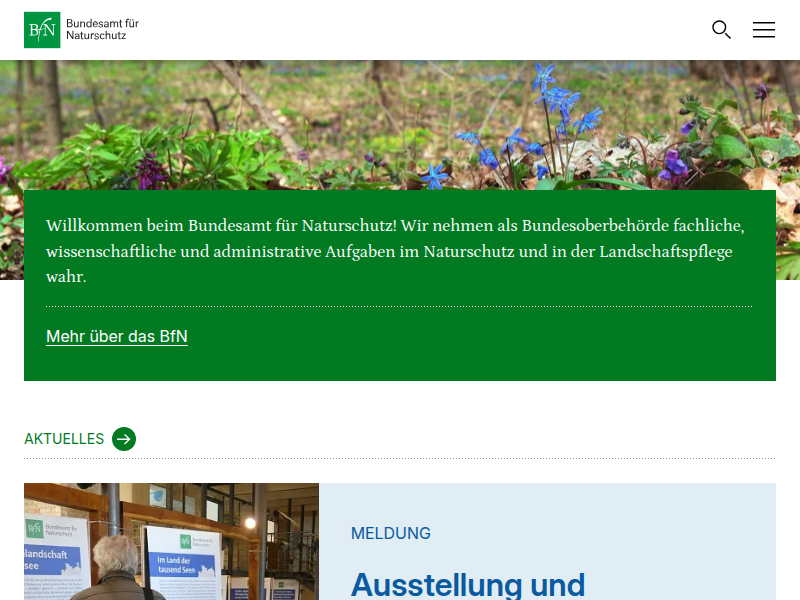800x600 pixels.
Task: Open the AKTUELLES section heading
Action: pyautogui.click(x=64, y=439)
